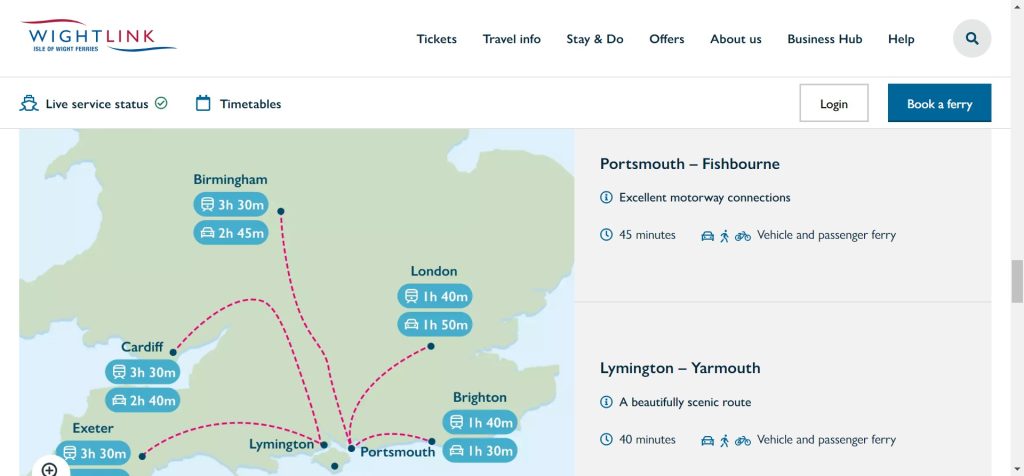Open the Timetables link
The height and width of the screenshot is (476, 1024).
[x=250, y=104]
